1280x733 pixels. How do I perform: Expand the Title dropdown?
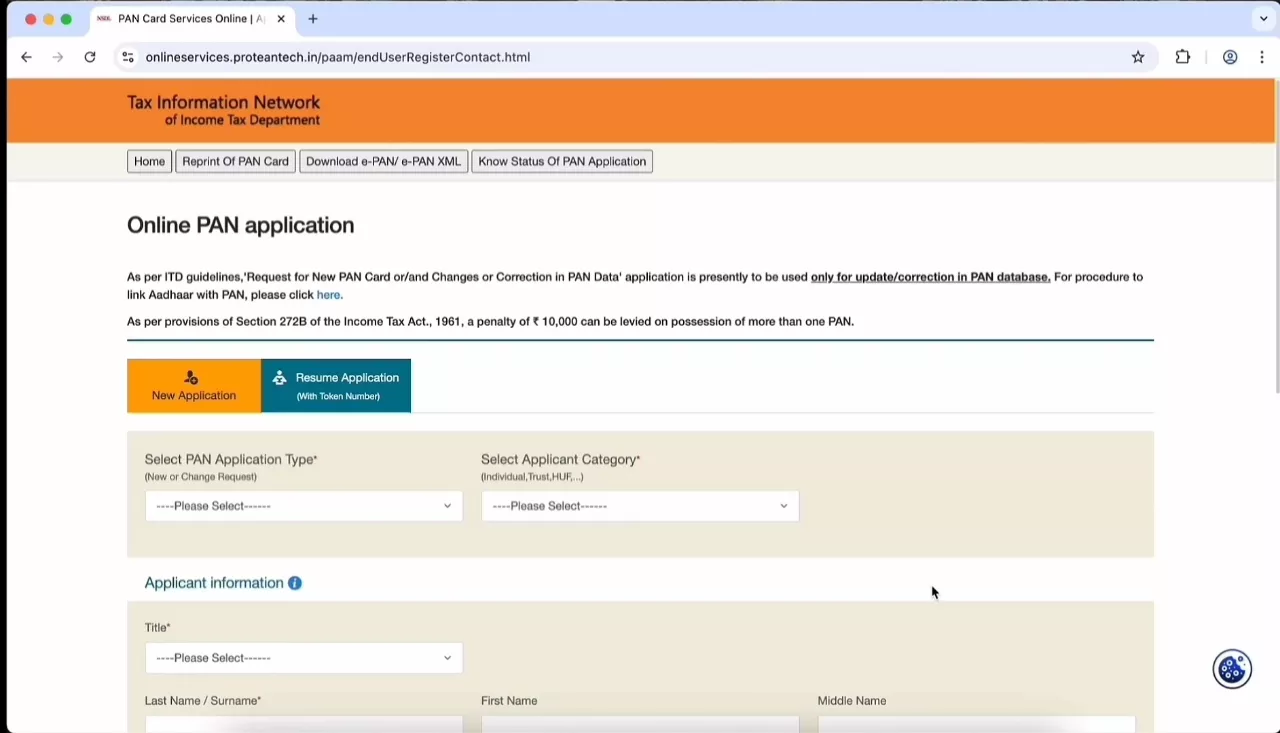(303, 658)
